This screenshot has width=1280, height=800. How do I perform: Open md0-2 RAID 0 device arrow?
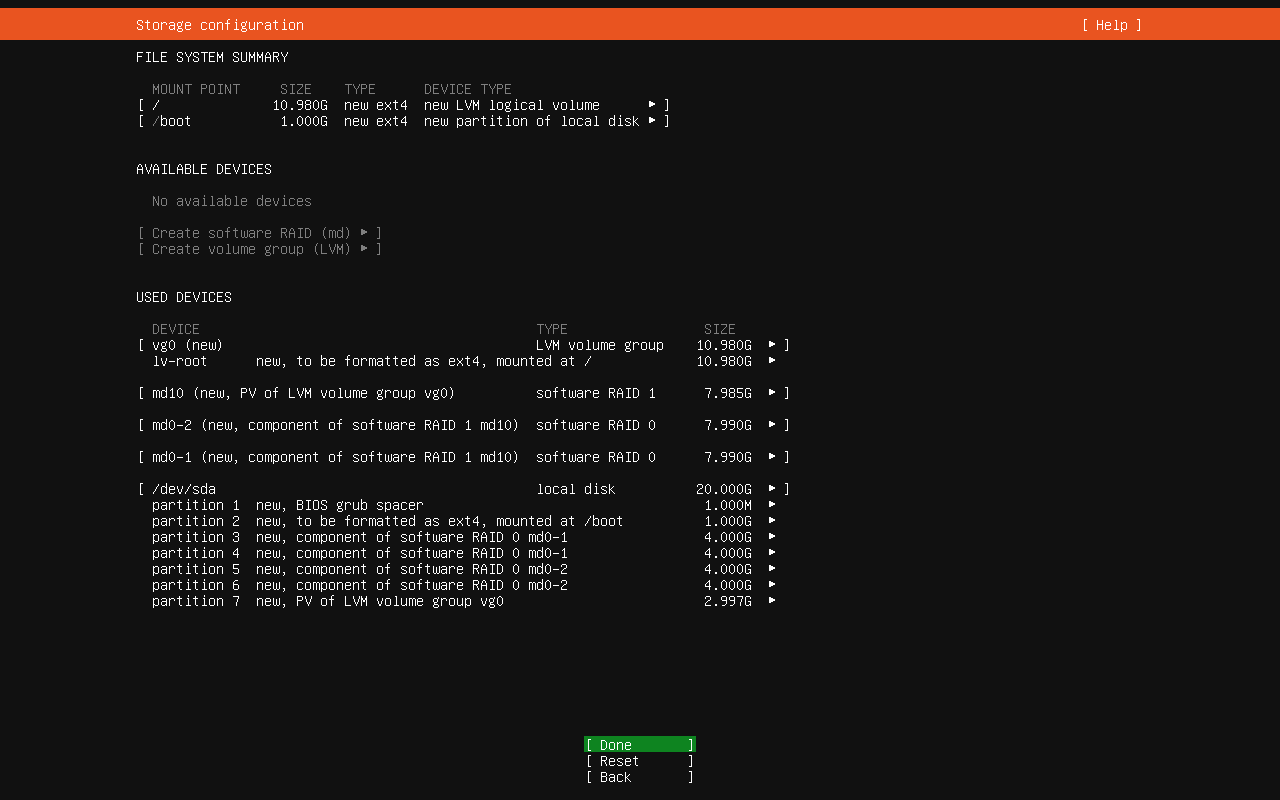tap(772, 425)
